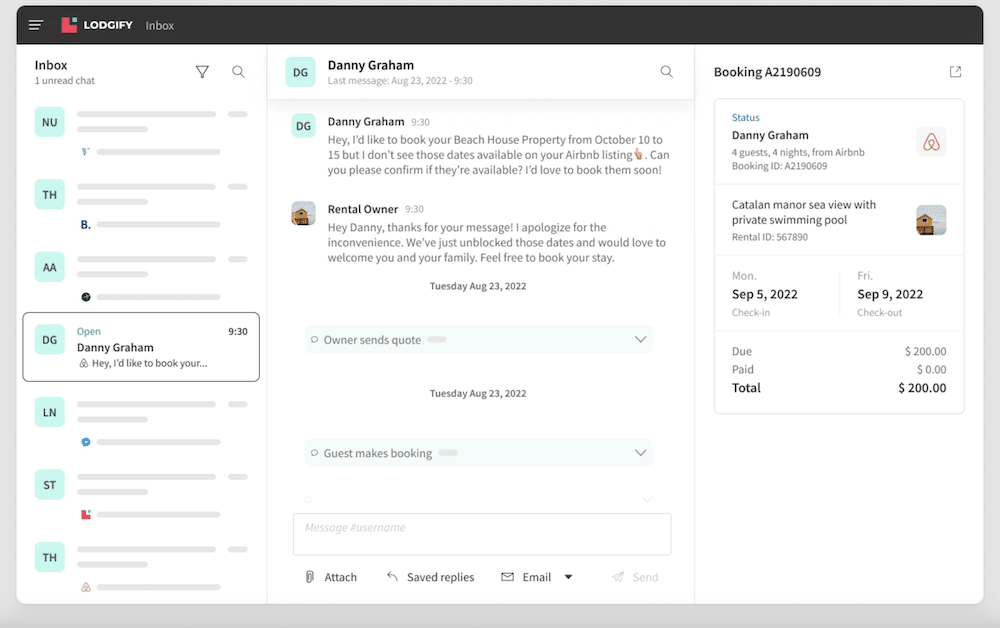Open the Email channel dropdown arrow
Image resolution: width=1000 pixels, height=628 pixels.
(568, 577)
